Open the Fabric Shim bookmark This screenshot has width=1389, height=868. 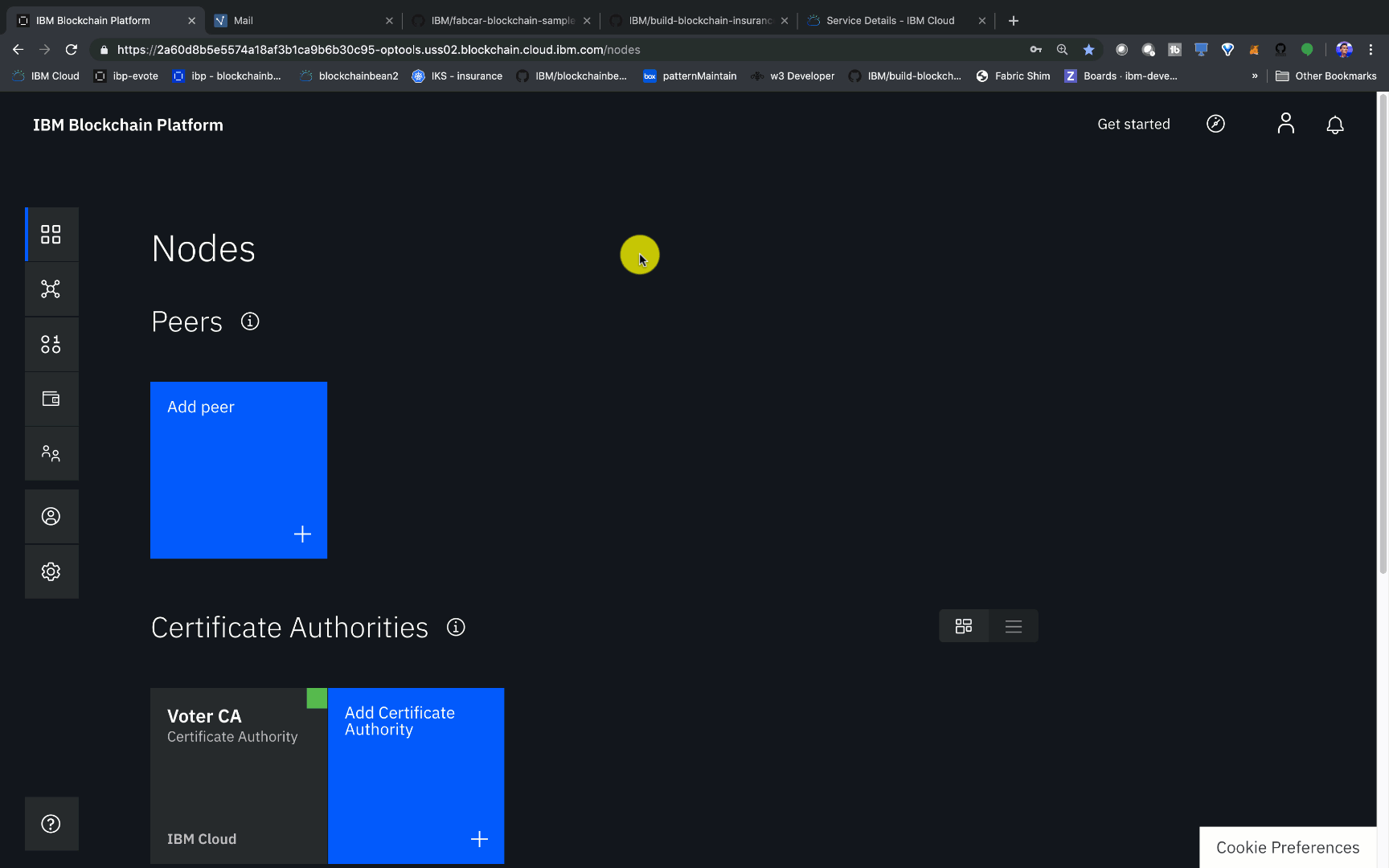click(1013, 76)
